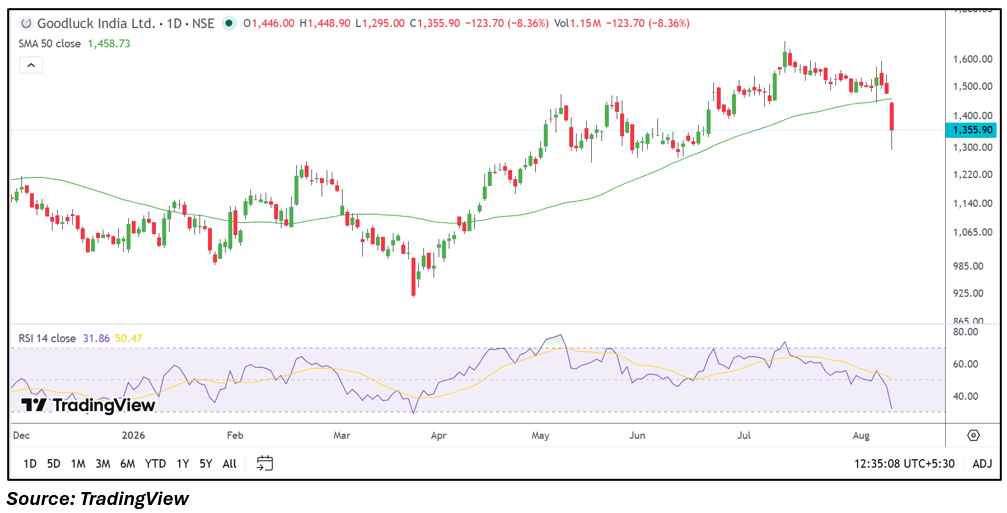Select the 3M time range

click(x=103, y=464)
